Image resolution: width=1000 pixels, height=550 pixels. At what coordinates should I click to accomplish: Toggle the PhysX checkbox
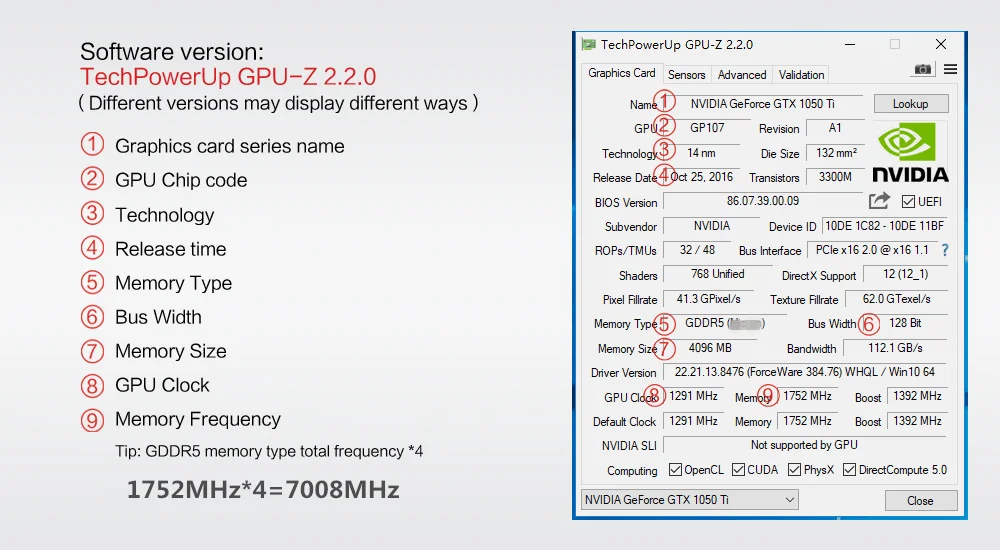click(794, 470)
